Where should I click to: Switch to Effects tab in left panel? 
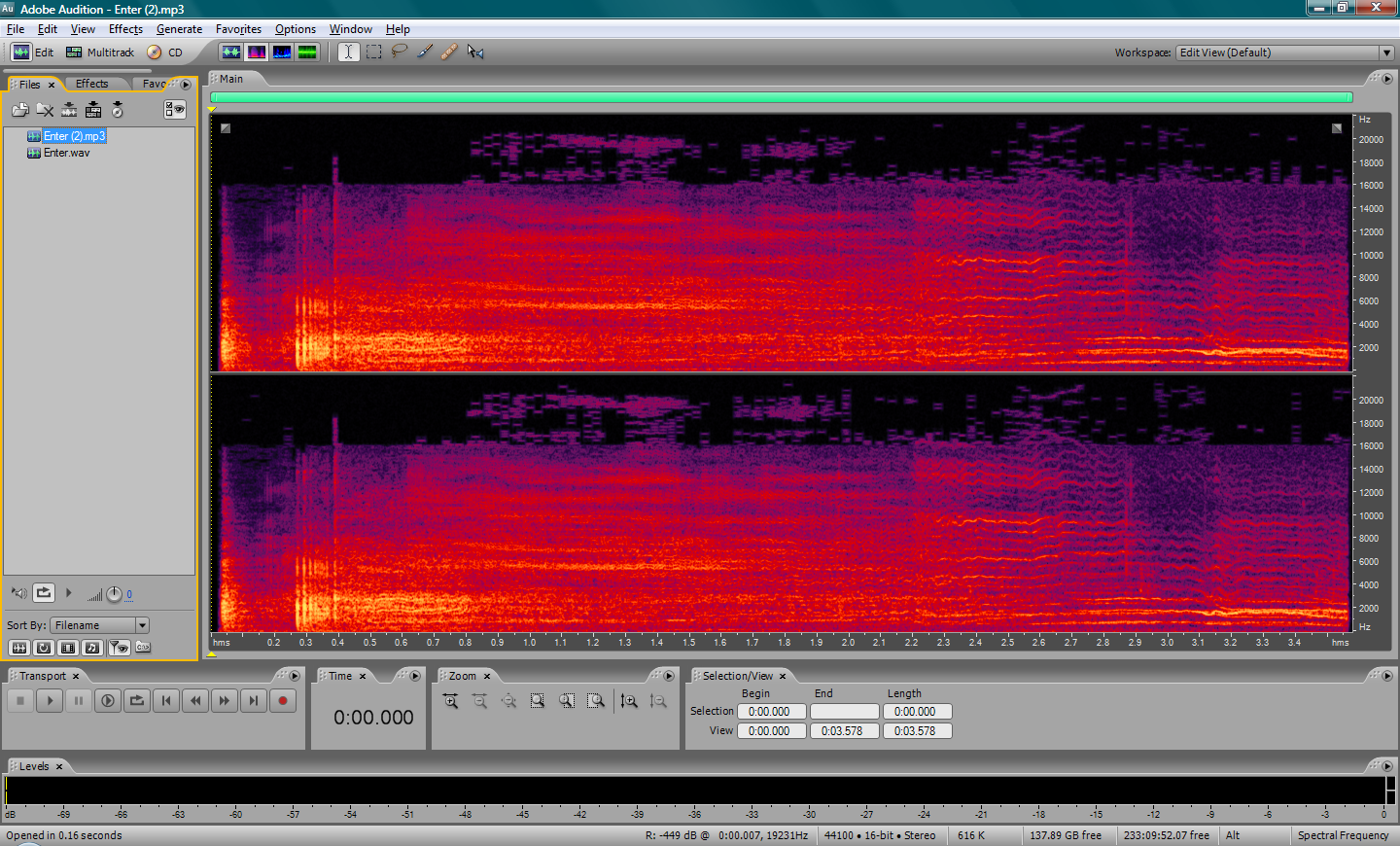pos(92,84)
